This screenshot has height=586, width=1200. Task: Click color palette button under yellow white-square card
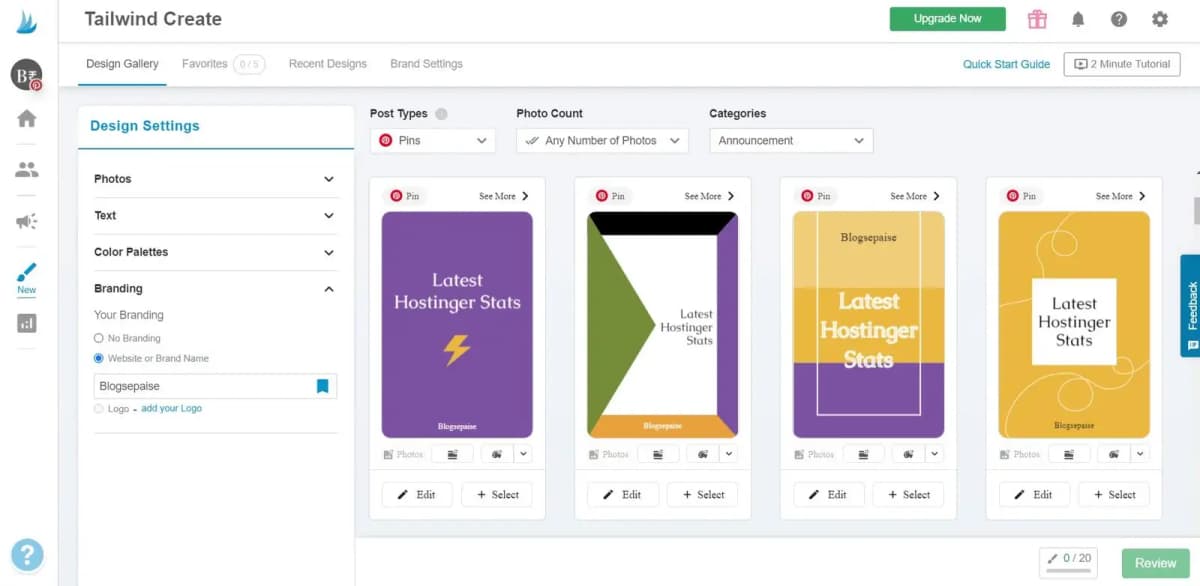[x=1114, y=454]
